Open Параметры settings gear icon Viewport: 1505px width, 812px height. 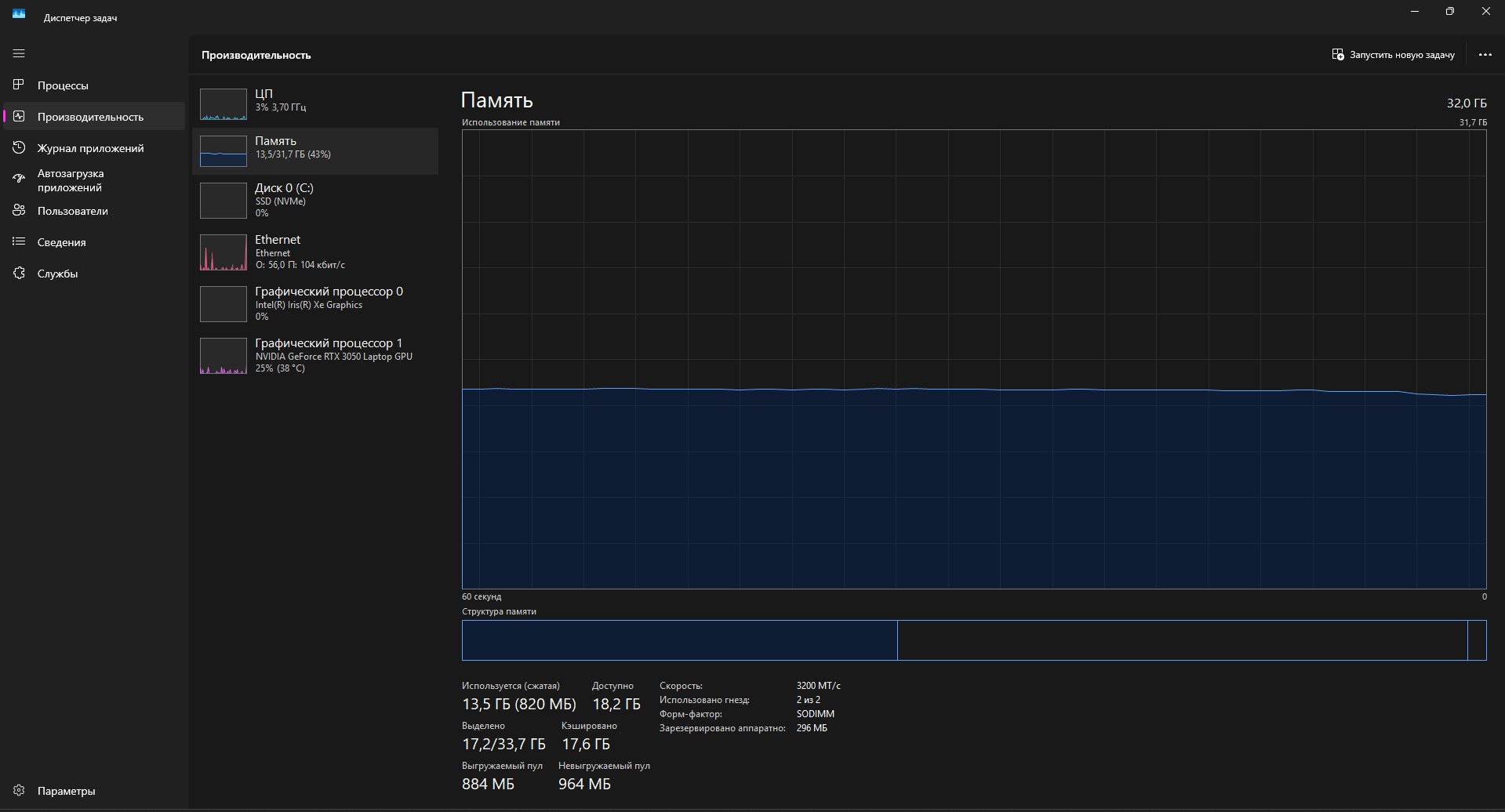[x=19, y=790]
